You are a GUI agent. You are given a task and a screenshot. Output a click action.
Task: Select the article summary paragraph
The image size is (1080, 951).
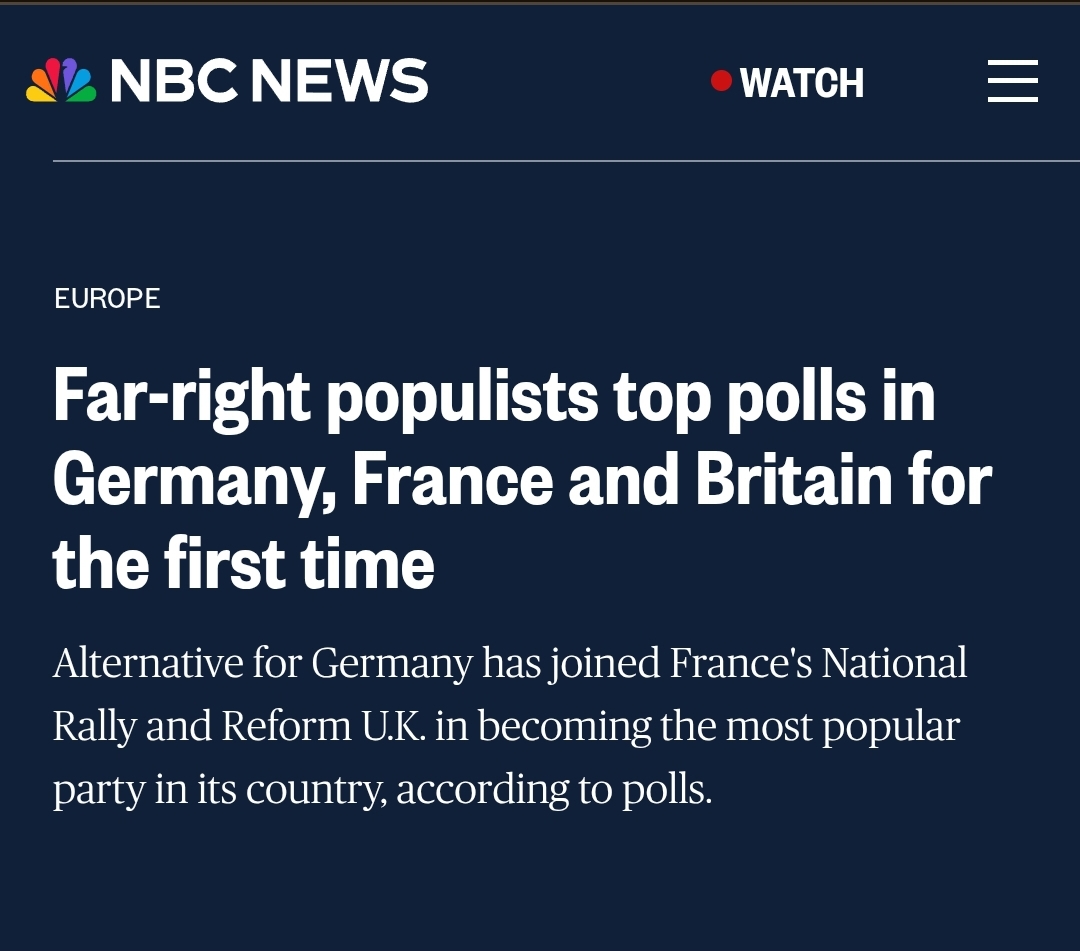[510, 727]
